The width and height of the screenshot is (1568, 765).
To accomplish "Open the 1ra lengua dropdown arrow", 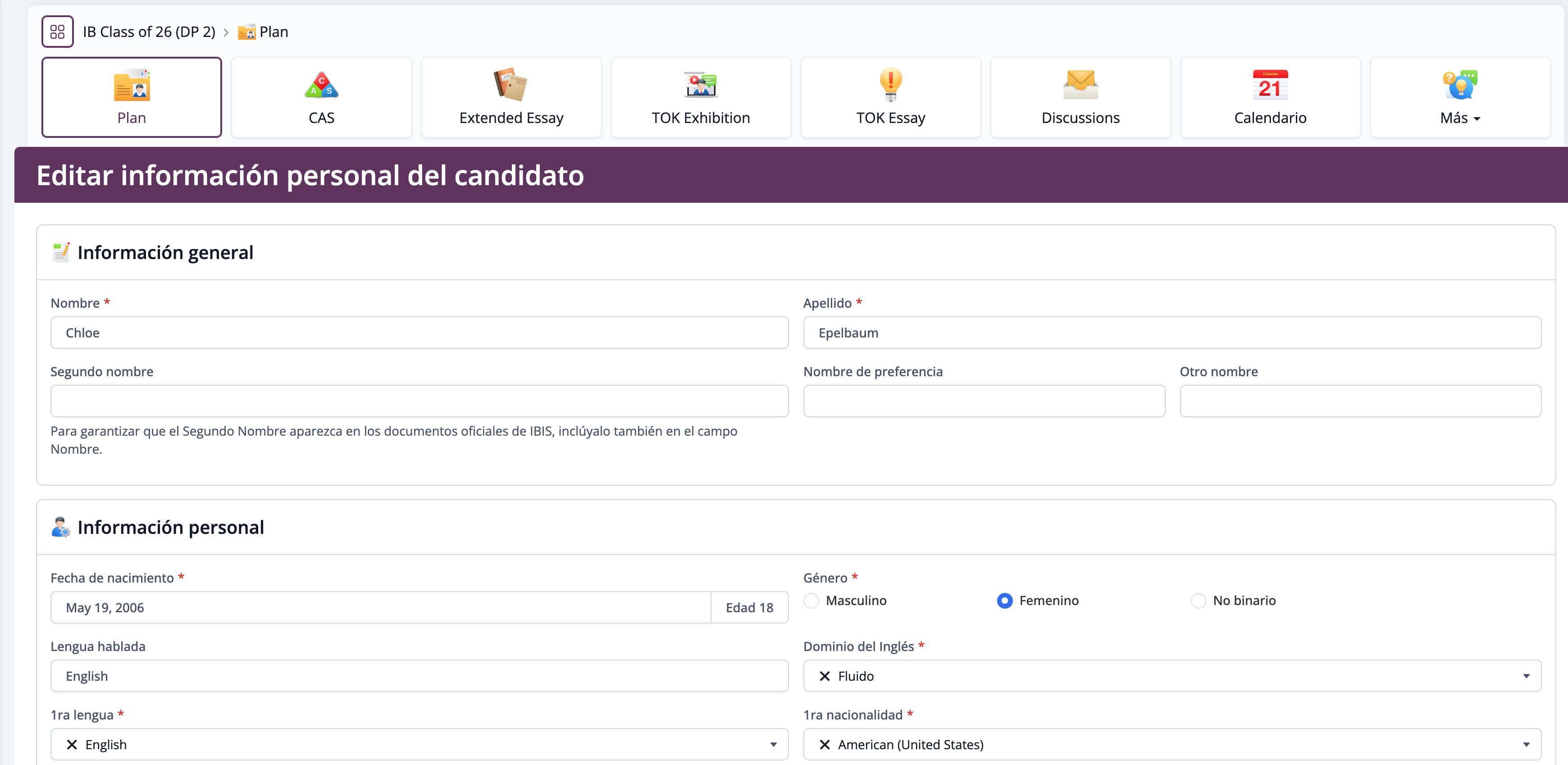I will [773, 744].
